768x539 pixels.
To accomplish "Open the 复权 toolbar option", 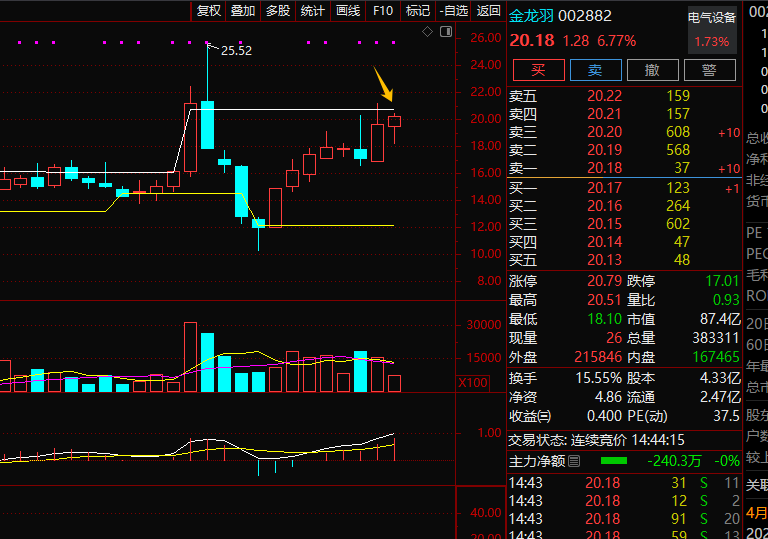I will (209, 11).
